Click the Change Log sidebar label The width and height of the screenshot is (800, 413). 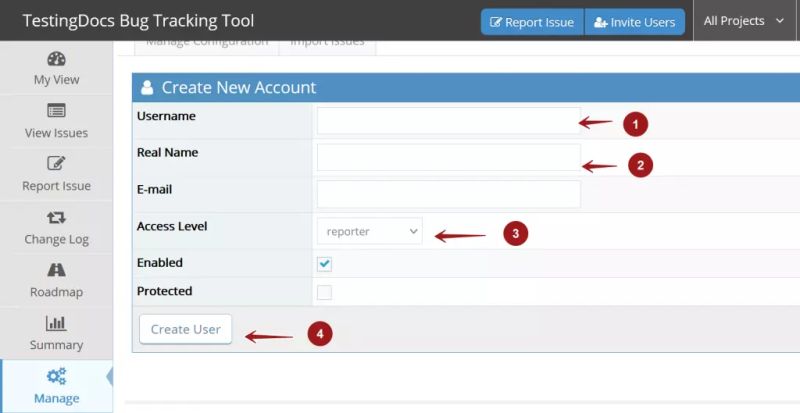point(56,239)
